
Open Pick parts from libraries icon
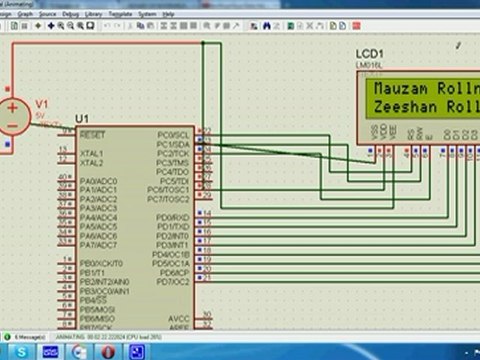tap(207, 26)
